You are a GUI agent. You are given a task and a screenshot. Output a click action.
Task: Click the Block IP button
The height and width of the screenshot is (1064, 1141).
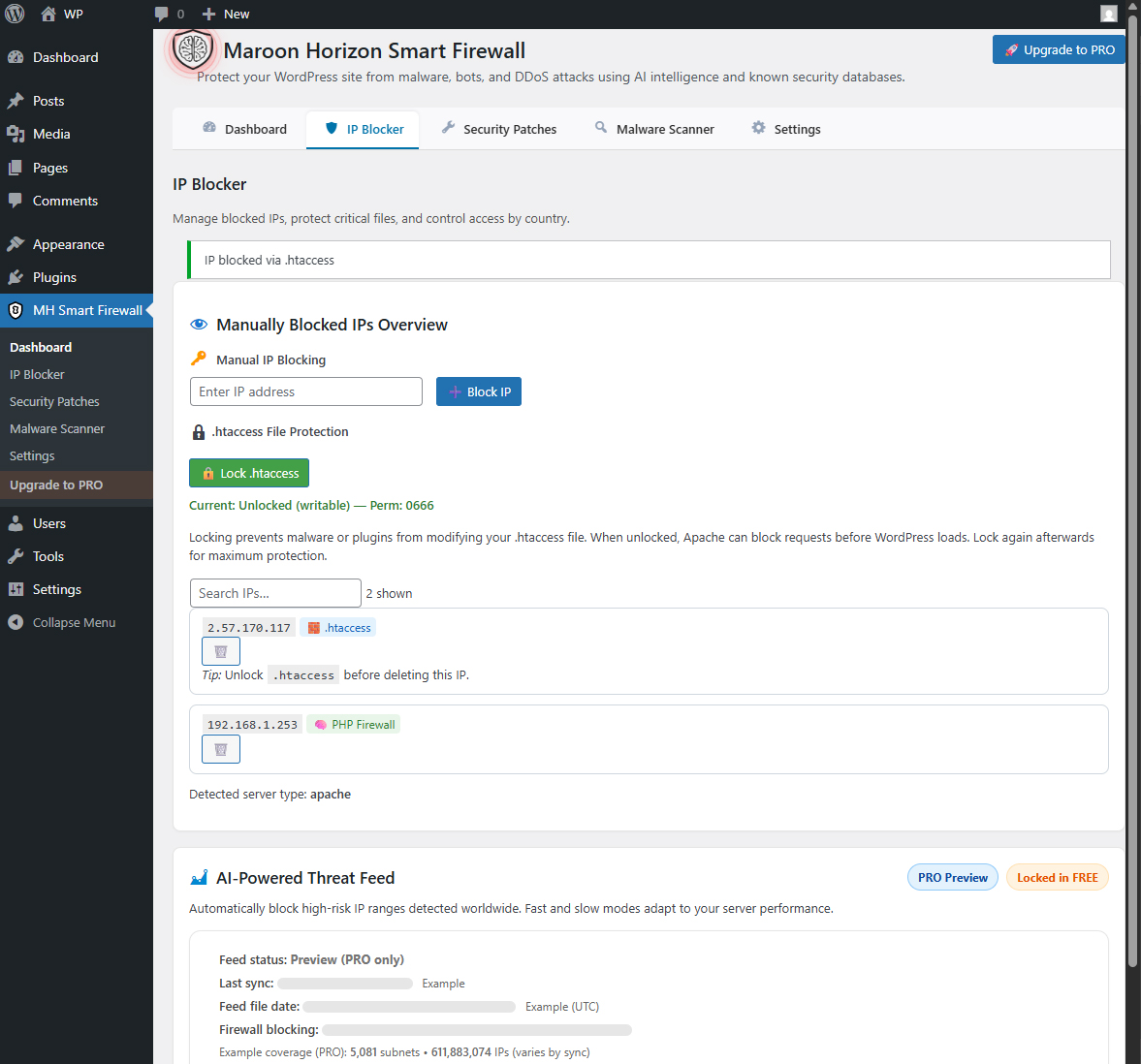pos(479,391)
